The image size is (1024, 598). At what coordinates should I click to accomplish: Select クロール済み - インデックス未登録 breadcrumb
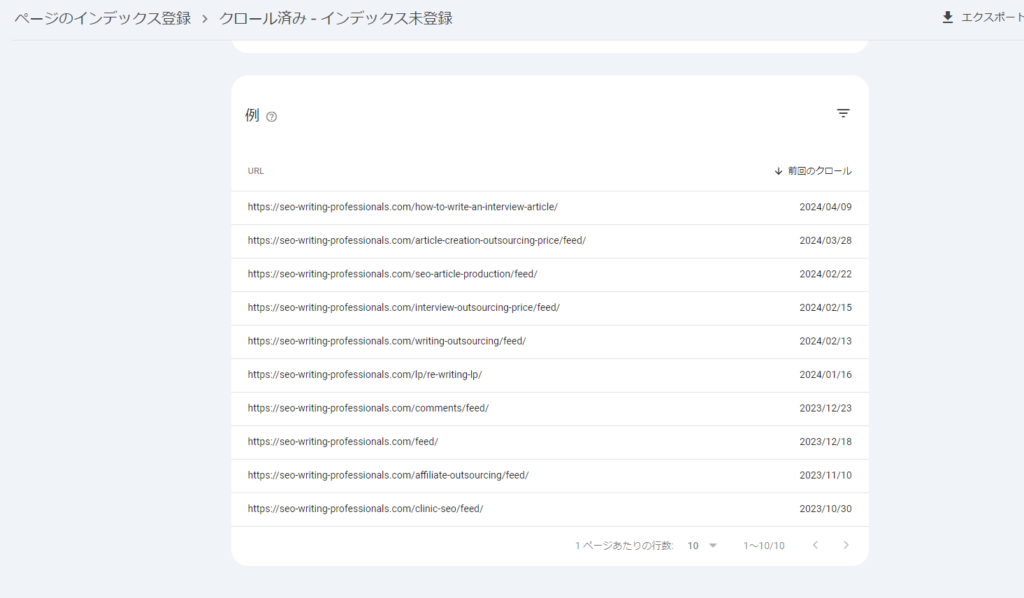tap(337, 16)
